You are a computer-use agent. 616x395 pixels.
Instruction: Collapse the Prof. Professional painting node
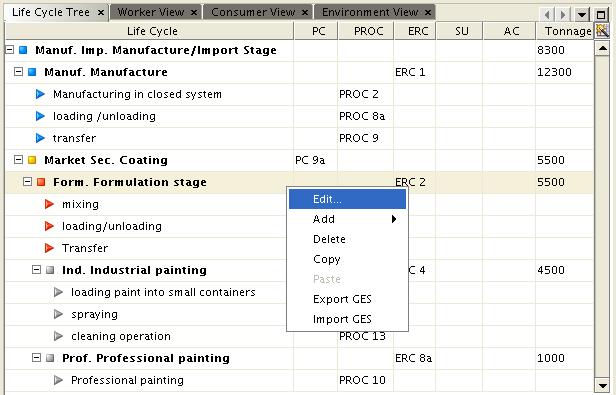point(36,358)
